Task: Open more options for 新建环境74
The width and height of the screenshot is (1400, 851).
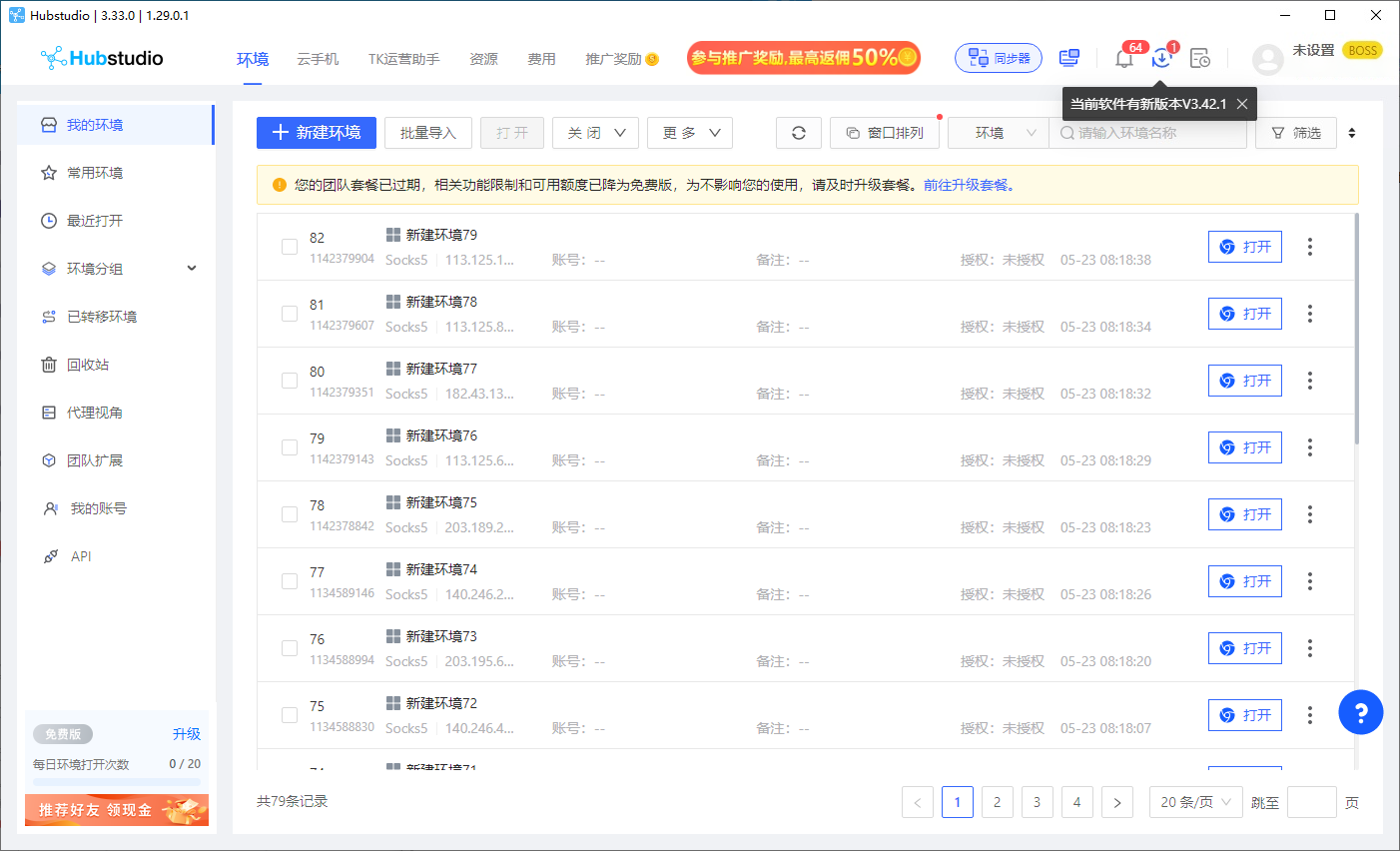Action: [x=1310, y=581]
